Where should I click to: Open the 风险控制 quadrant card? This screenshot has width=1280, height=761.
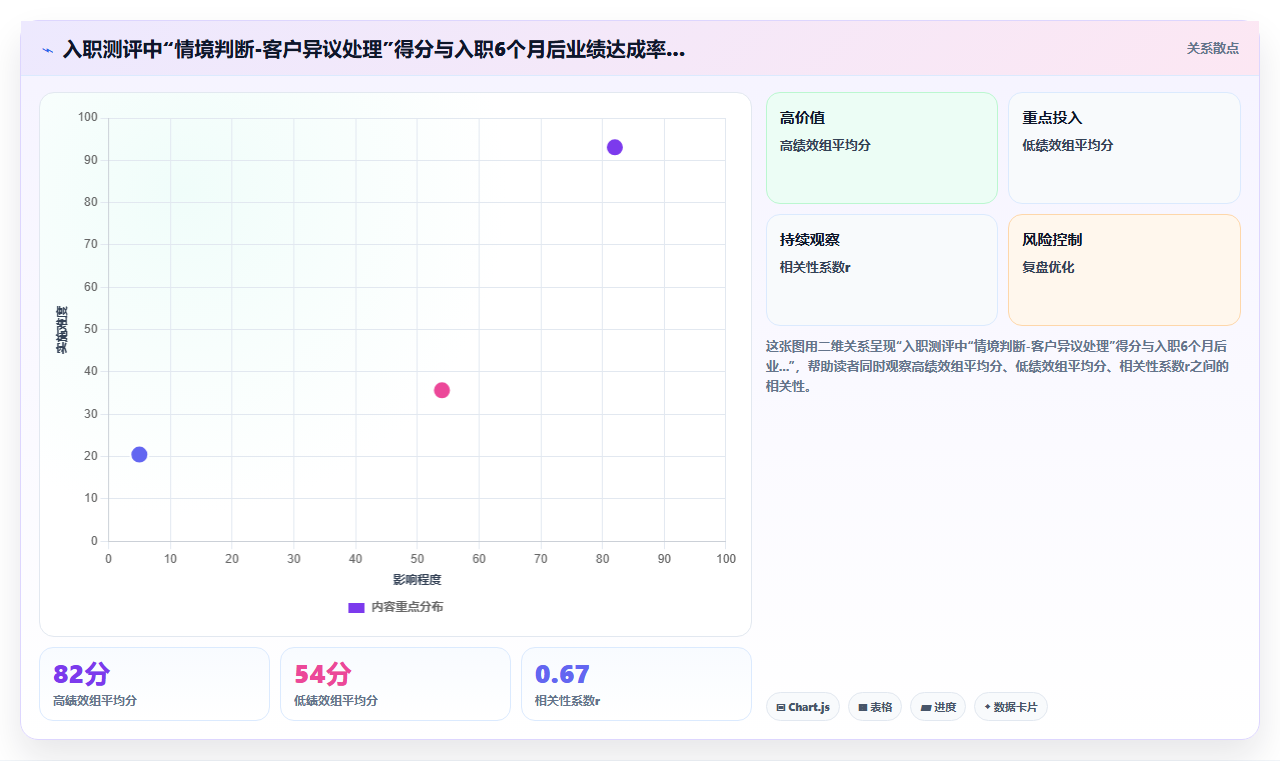coord(1124,270)
